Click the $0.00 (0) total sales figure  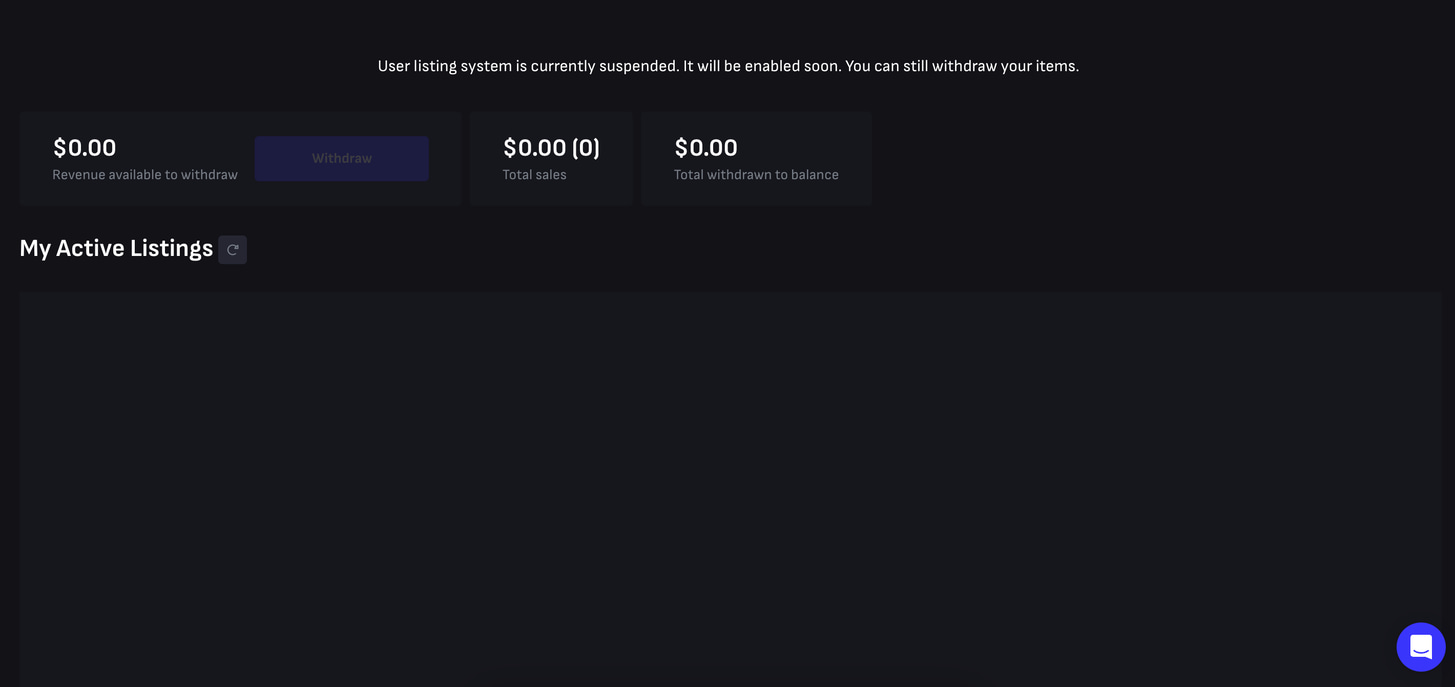pyautogui.click(x=551, y=147)
